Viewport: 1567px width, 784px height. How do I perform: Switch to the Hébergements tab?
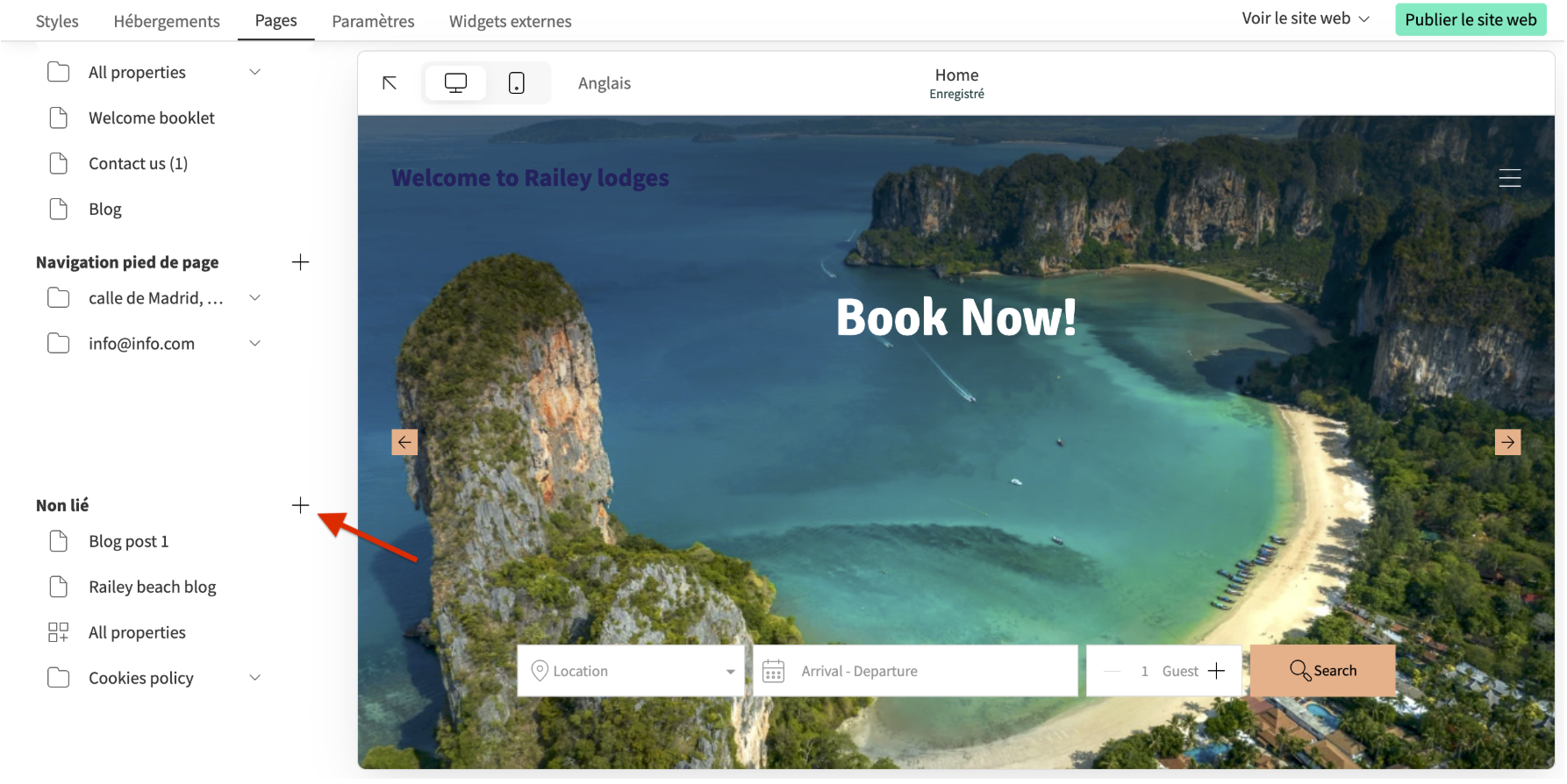[167, 21]
